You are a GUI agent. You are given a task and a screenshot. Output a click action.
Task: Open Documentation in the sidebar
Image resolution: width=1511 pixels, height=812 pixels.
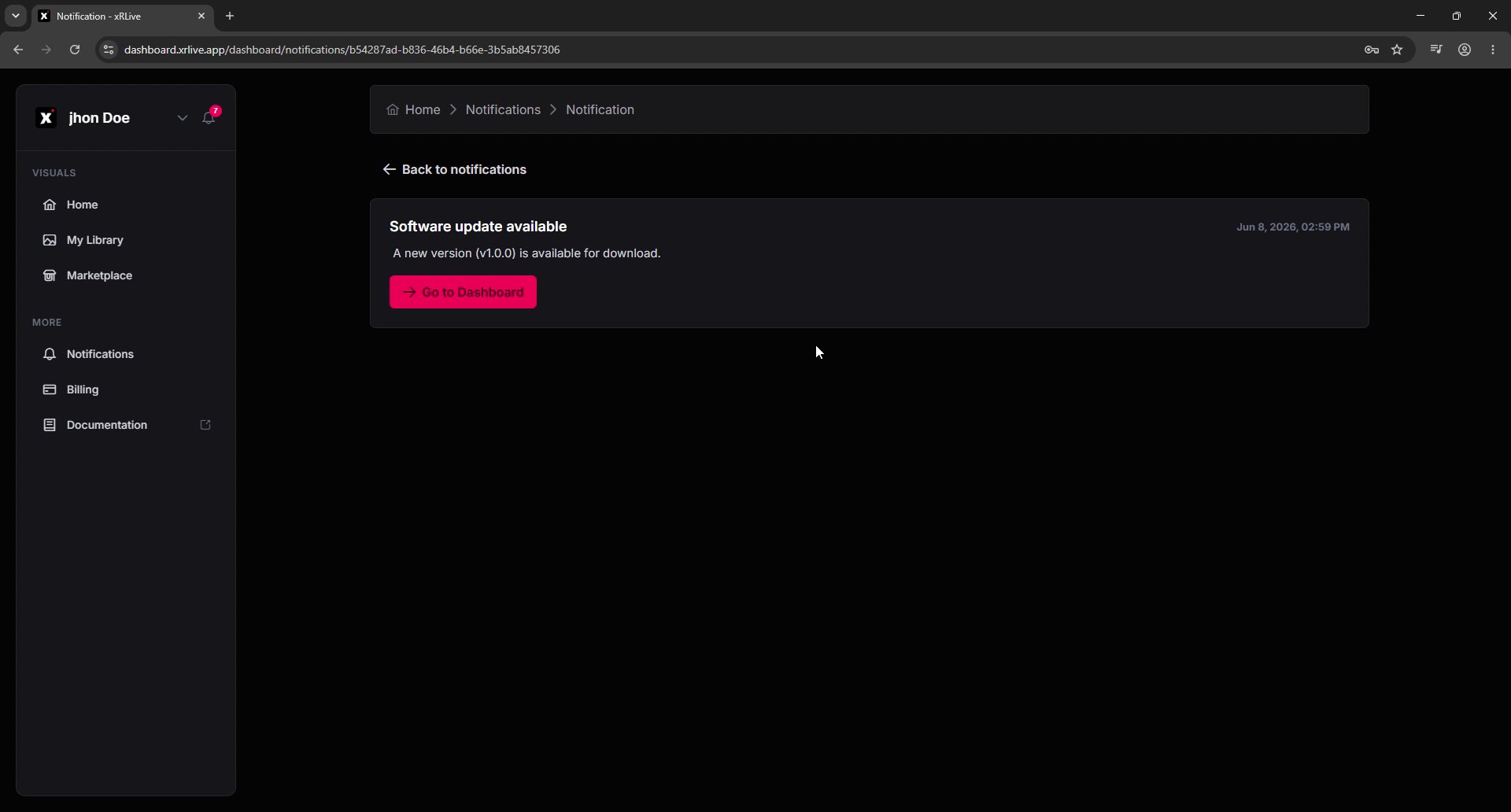(x=126, y=425)
